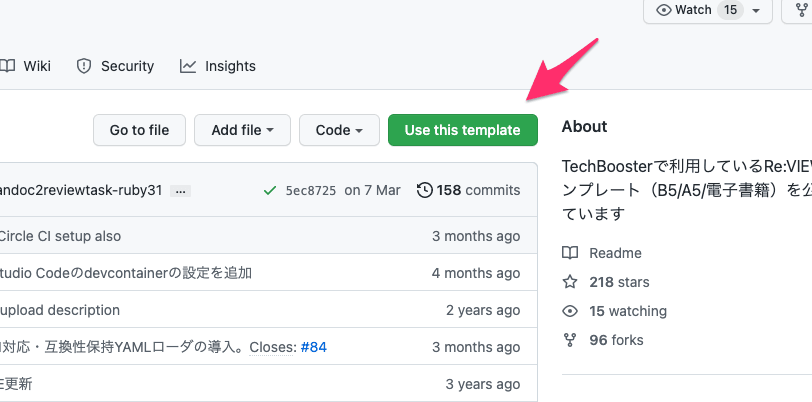Viewport: 812px width, 402px height.
Task: Expand the Add file dropdown
Action: [242, 130]
